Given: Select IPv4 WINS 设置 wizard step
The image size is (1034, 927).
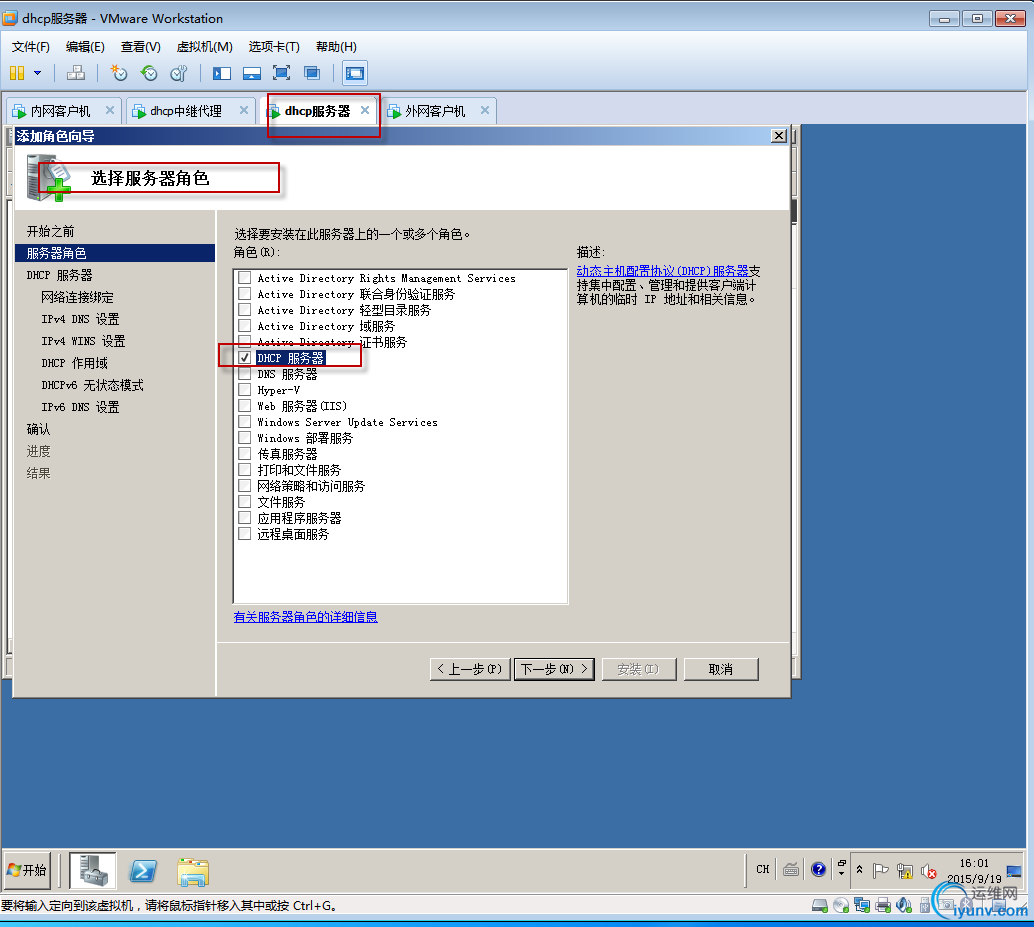Looking at the screenshot, I should (83, 341).
